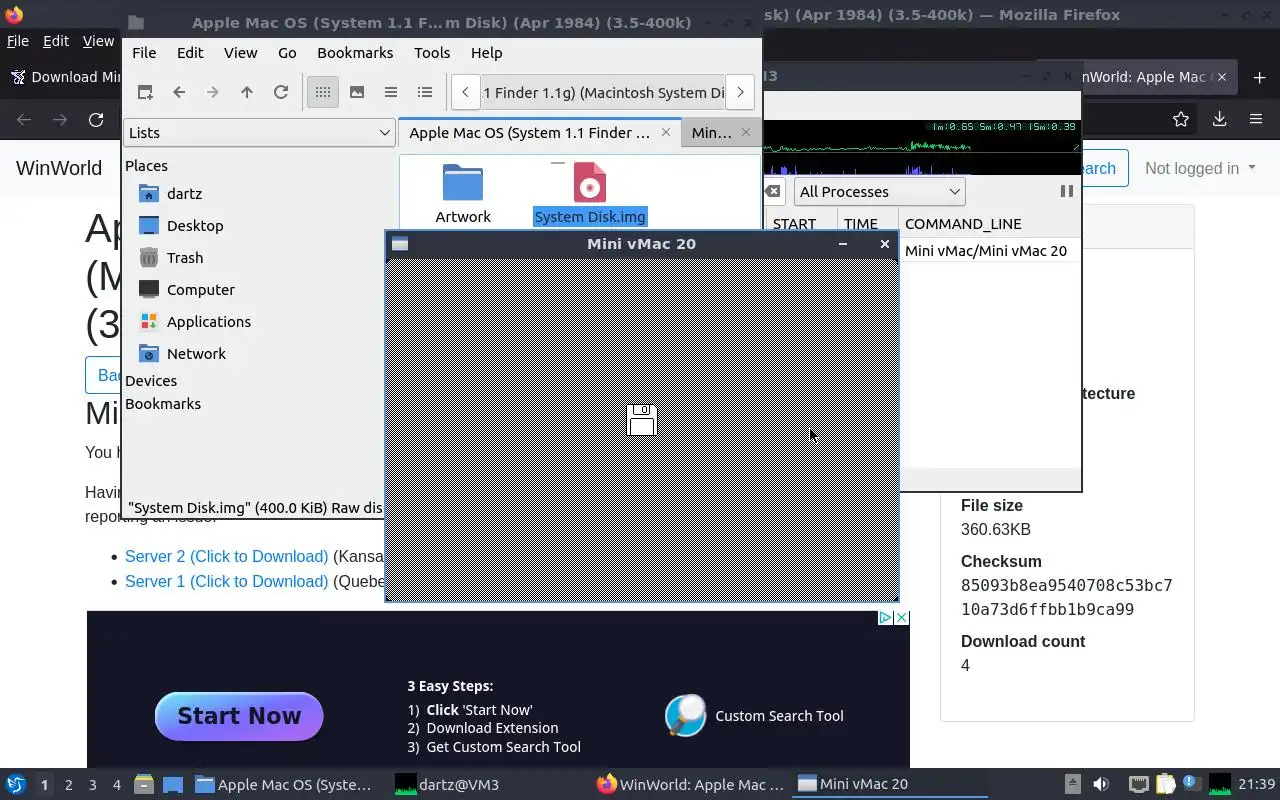Go to parent folder in file manager

[x=247, y=92]
